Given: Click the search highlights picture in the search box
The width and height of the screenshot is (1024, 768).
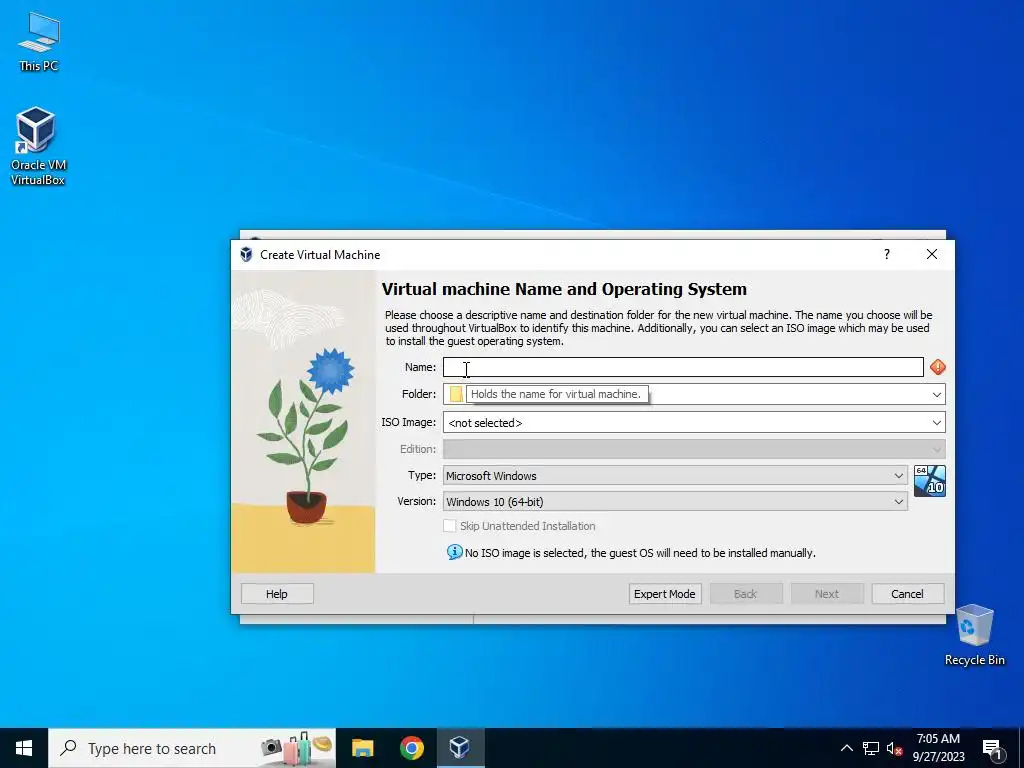Looking at the screenshot, I should coord(296,747).
